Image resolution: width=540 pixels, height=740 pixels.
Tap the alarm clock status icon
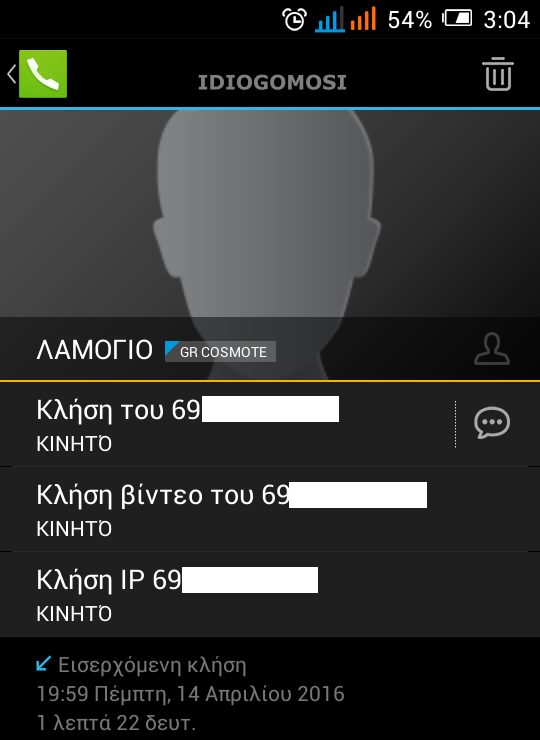point(295,19)
